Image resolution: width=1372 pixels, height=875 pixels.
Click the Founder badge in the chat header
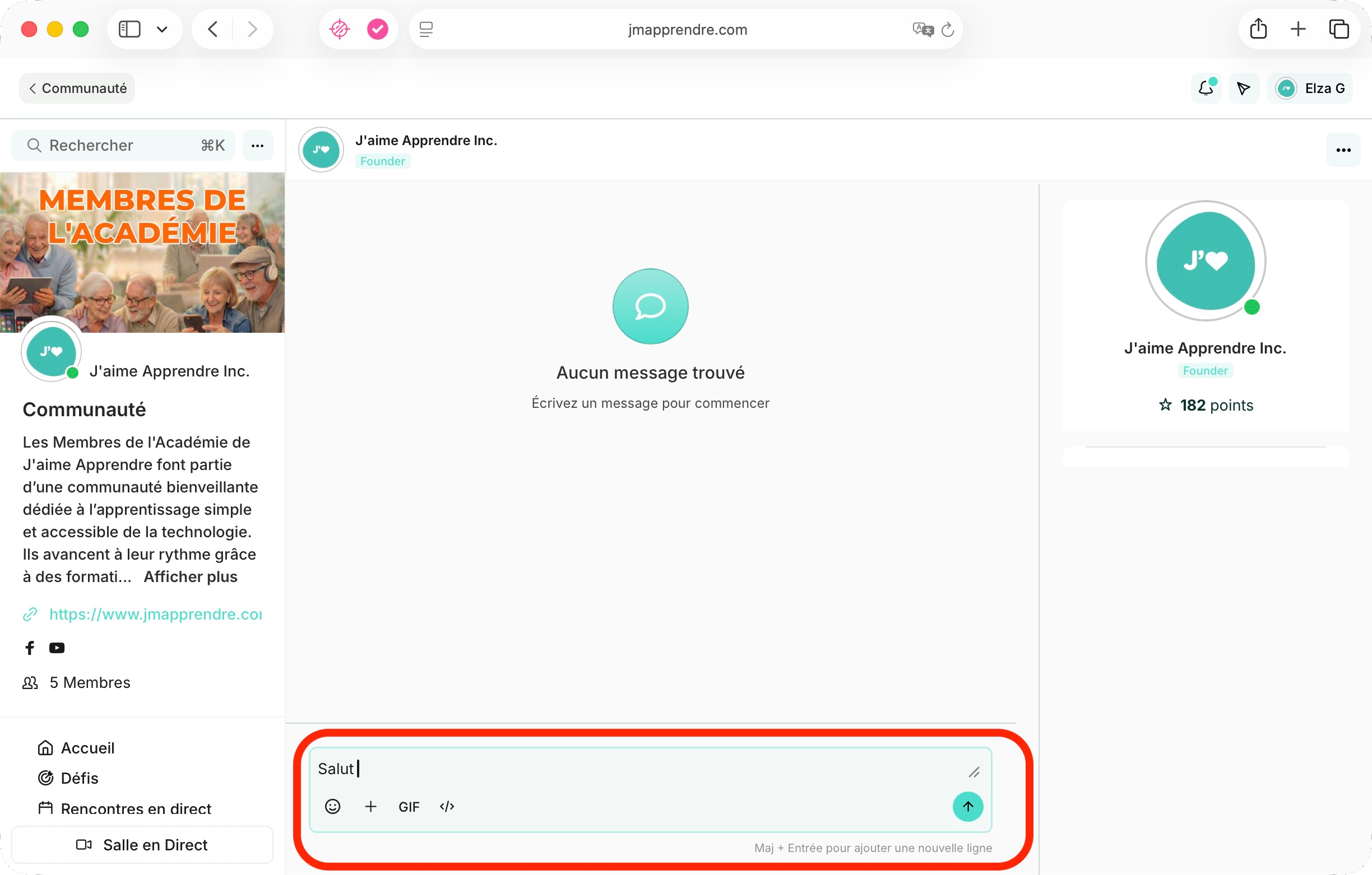pos(382,161)
